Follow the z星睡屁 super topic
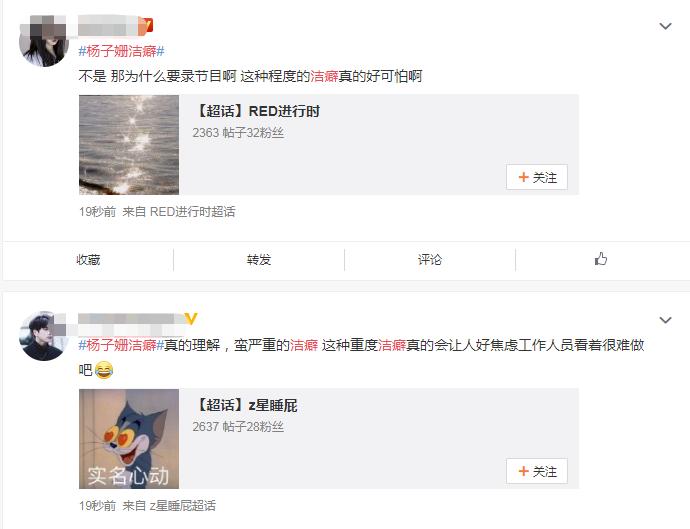The image size is (690, 529). click(x=537, y=471)
